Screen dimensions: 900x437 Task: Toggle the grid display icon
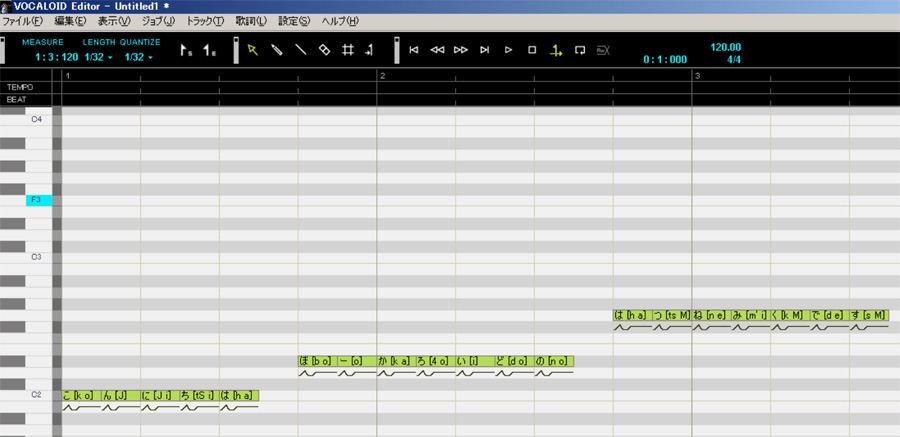347,50
